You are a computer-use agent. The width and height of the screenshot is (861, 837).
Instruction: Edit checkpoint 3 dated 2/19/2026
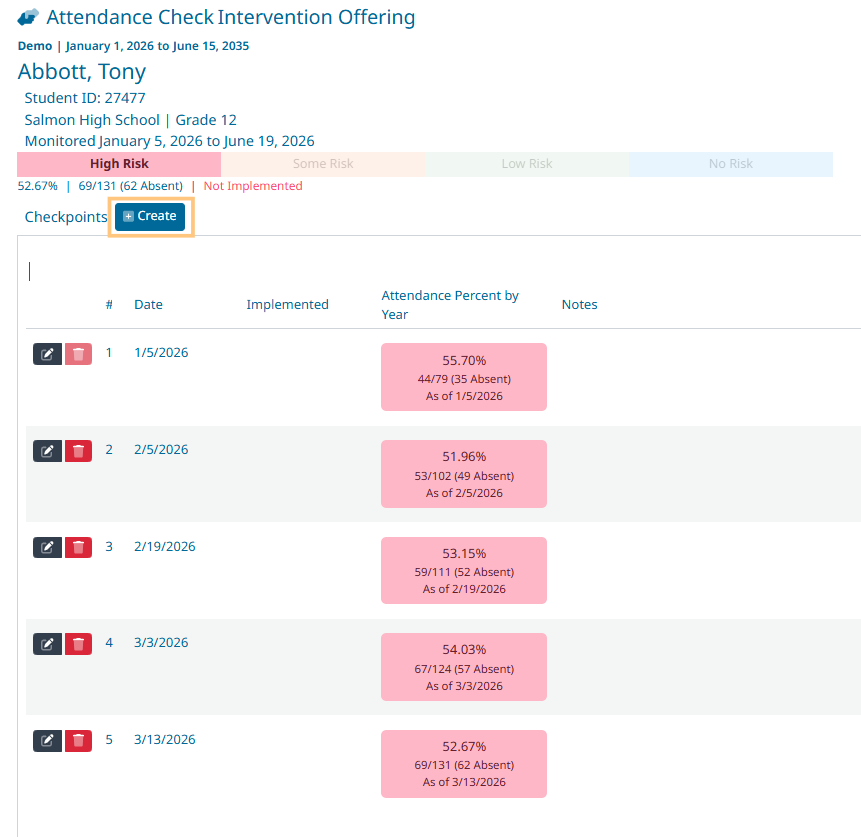click(x=47, y=548)
